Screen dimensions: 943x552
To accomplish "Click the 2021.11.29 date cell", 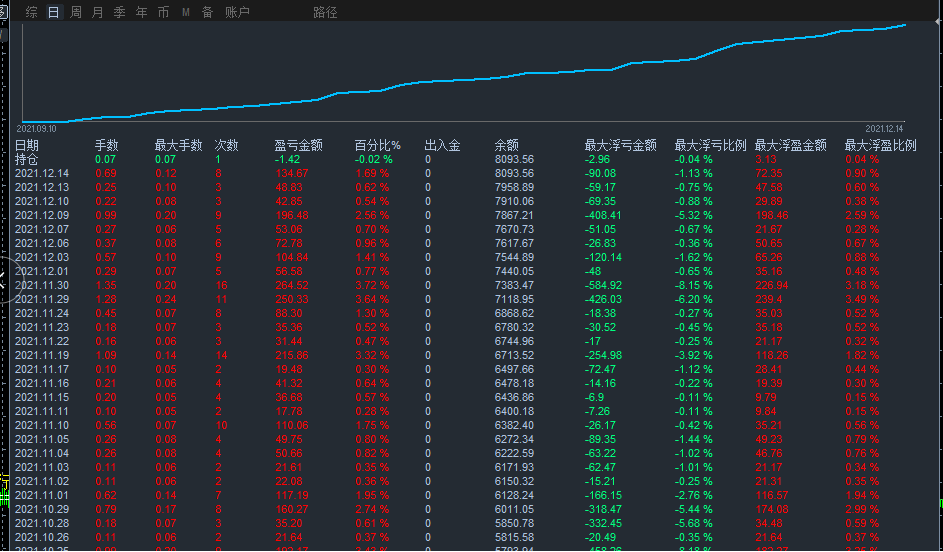I will (42, 299).
